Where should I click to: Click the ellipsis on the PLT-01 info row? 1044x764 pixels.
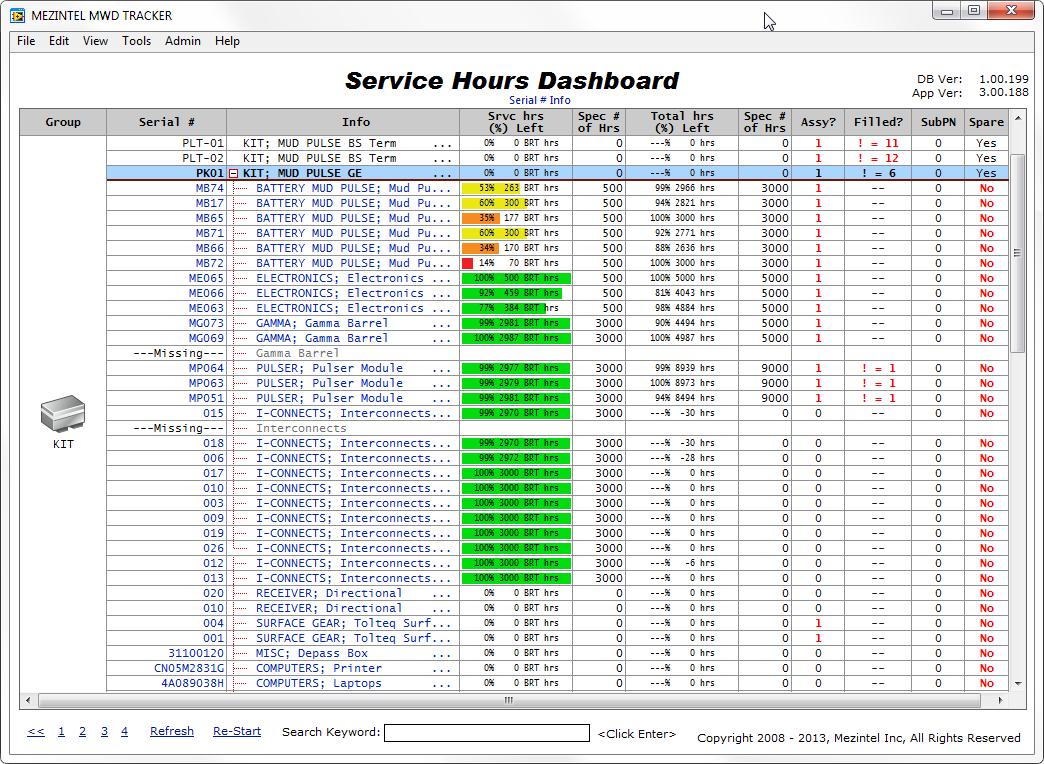pos(442,143)
